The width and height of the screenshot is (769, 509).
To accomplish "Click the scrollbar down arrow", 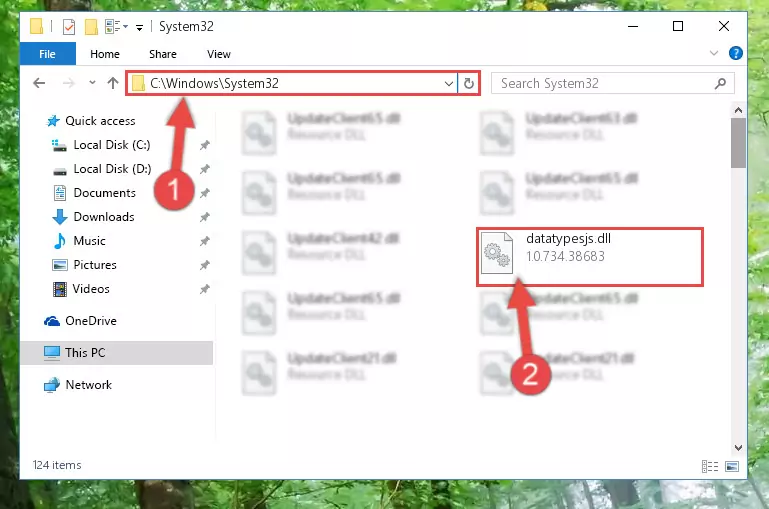I will (738, 447).
